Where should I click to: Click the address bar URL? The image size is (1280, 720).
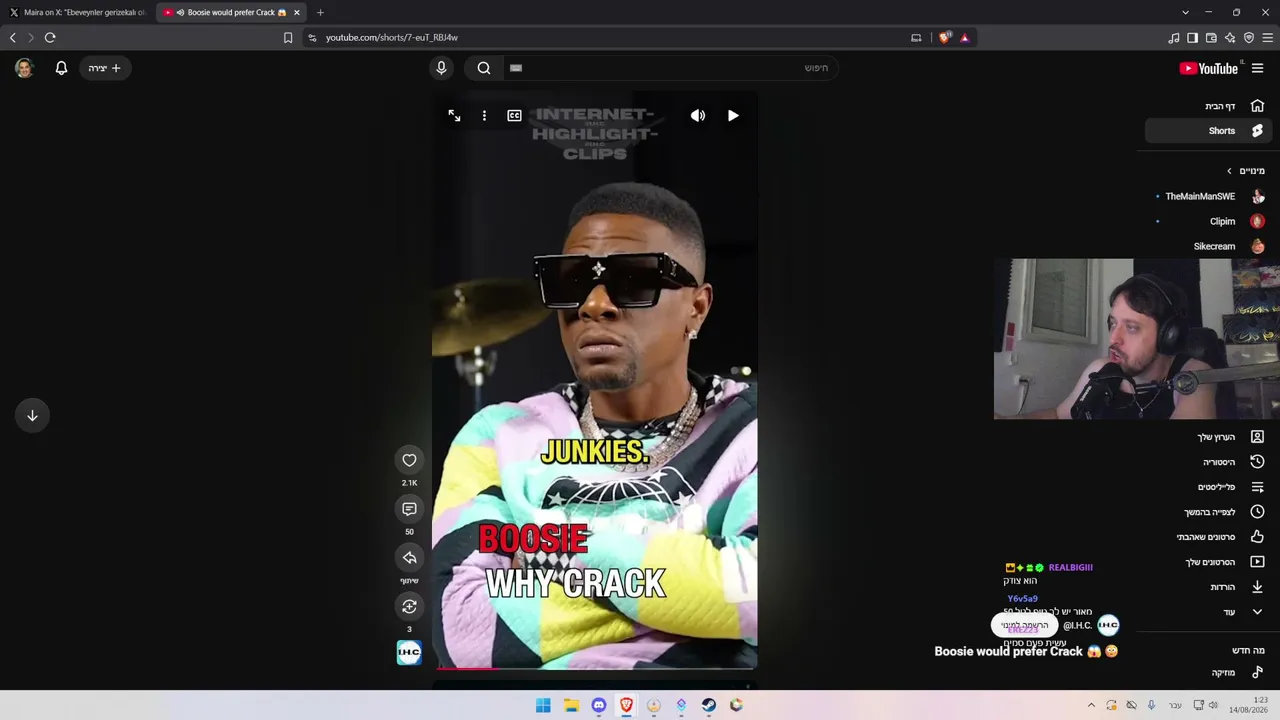tap(392, 38)
